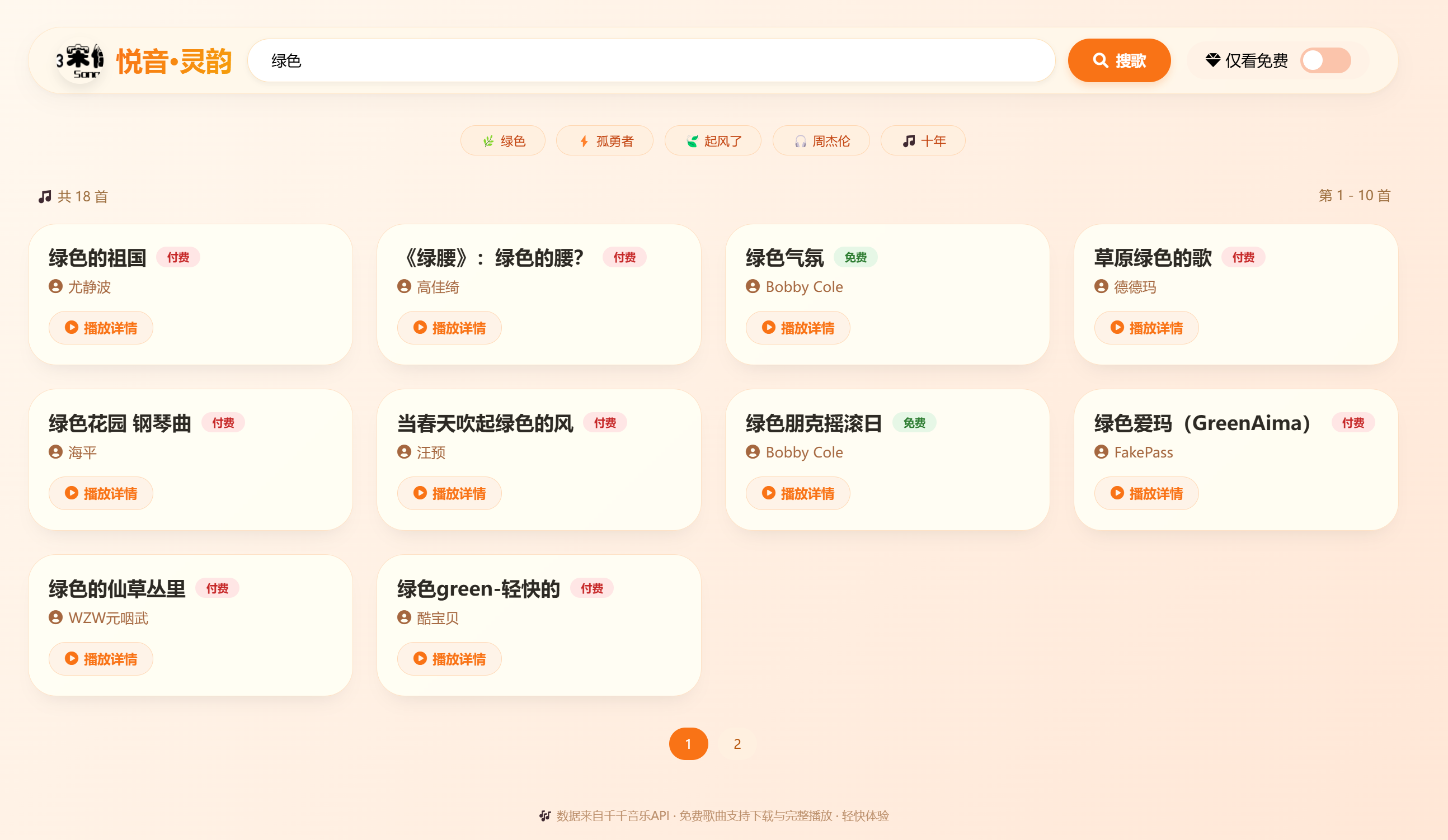Click play icon in 绿色的祖国 card
1448x840 pixels.
click(x=71, y=327)
